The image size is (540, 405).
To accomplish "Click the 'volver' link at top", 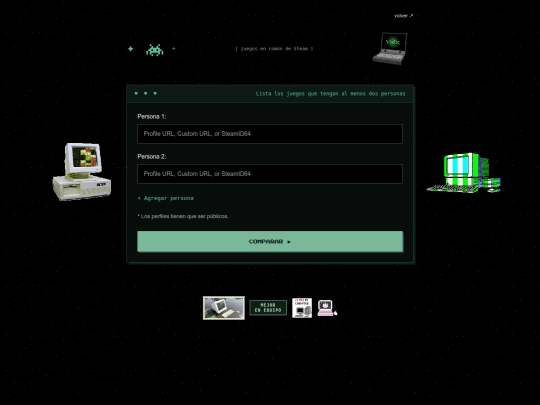I will [403, 16].
